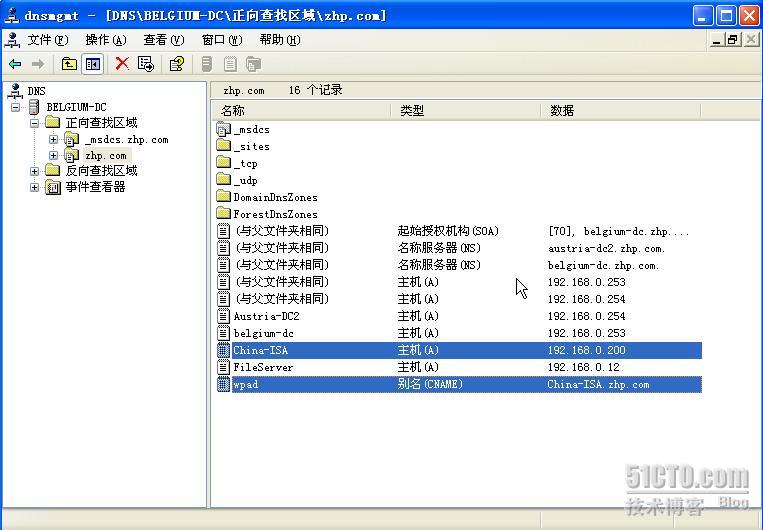Select the NS record austria-dc2.zhp.com.
The height and width of the screenshot is (530, 763).
(x=458, y=248)
